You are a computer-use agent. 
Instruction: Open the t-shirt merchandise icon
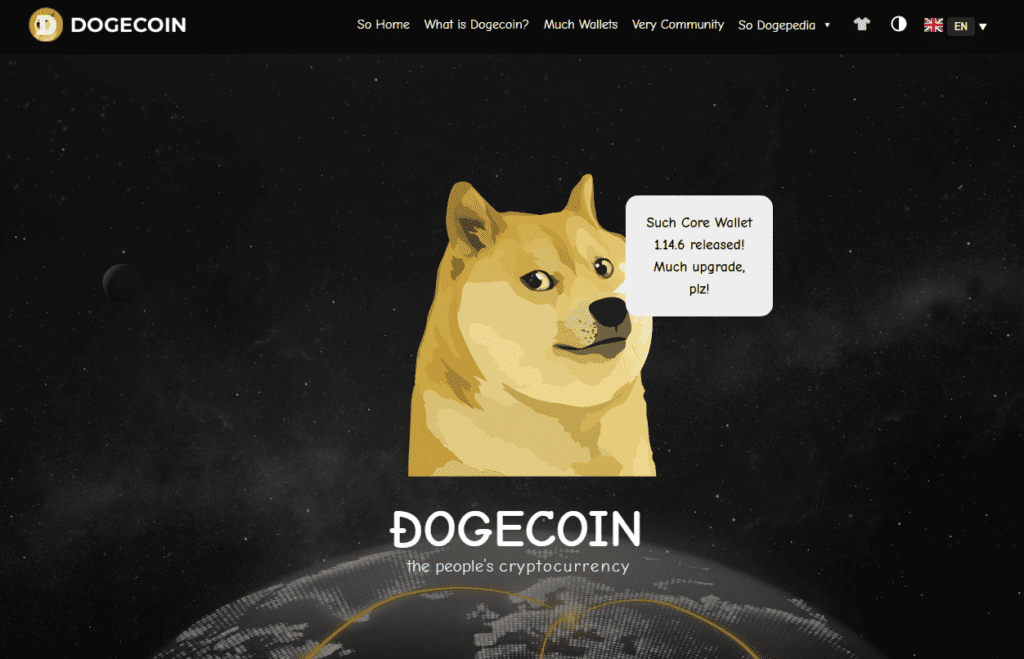coord(862,24)
